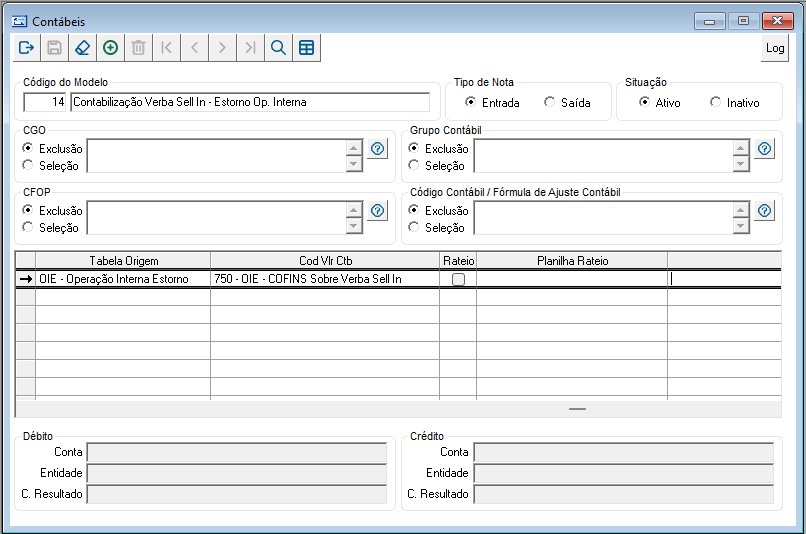Close the Contábeis window
Screen dimensions: 806x534
click(x=778, y=21)
